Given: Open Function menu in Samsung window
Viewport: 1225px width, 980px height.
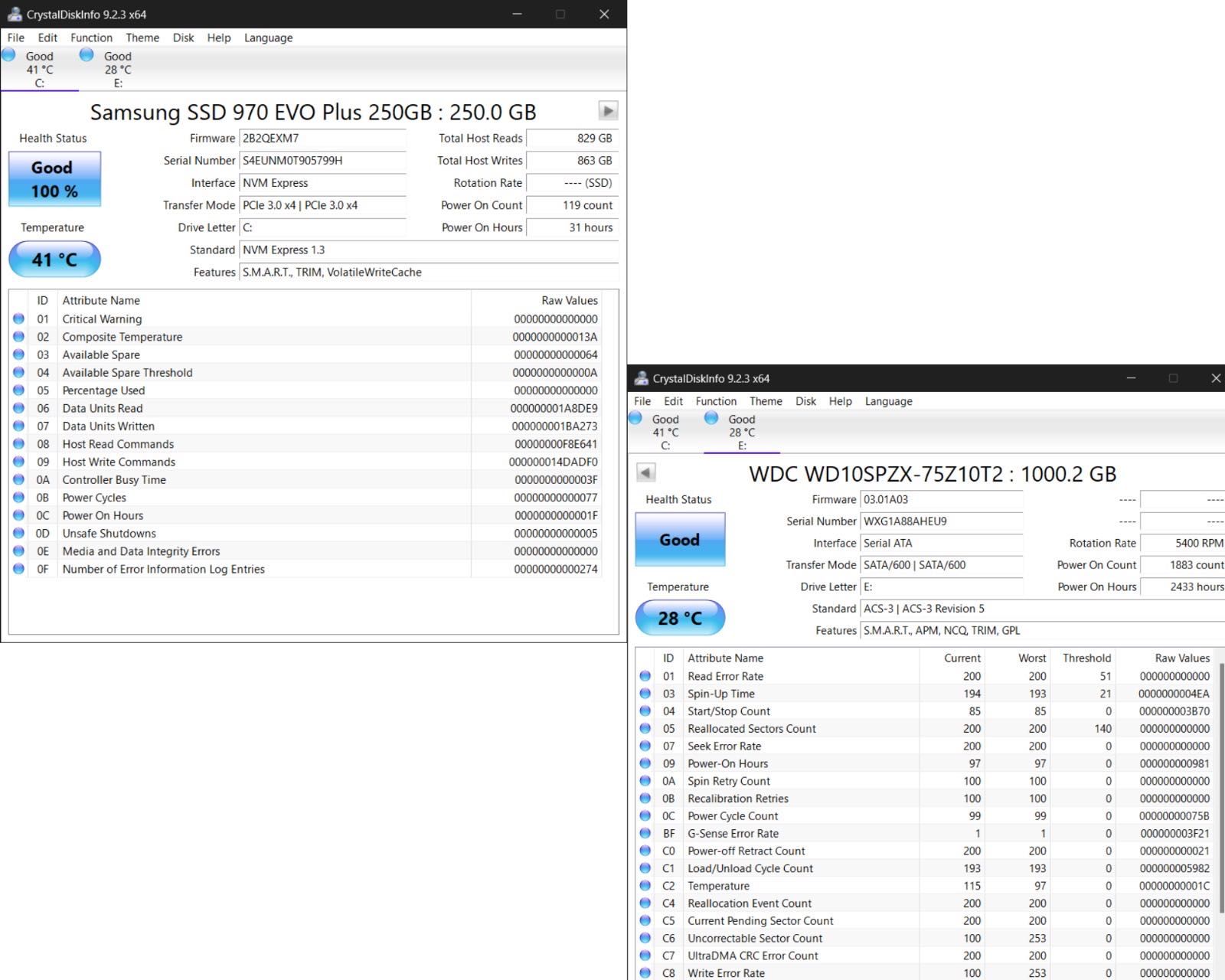Looking at the screenshot, I should 91,38.
